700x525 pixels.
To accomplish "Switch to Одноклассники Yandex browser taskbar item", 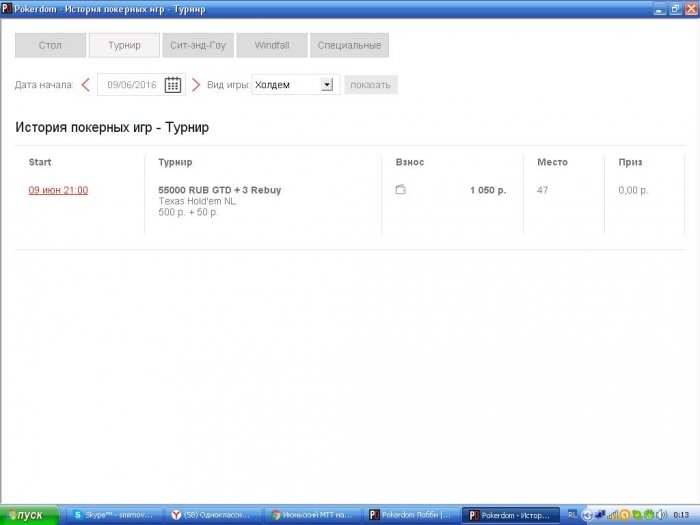I will (x=214, y=515).
